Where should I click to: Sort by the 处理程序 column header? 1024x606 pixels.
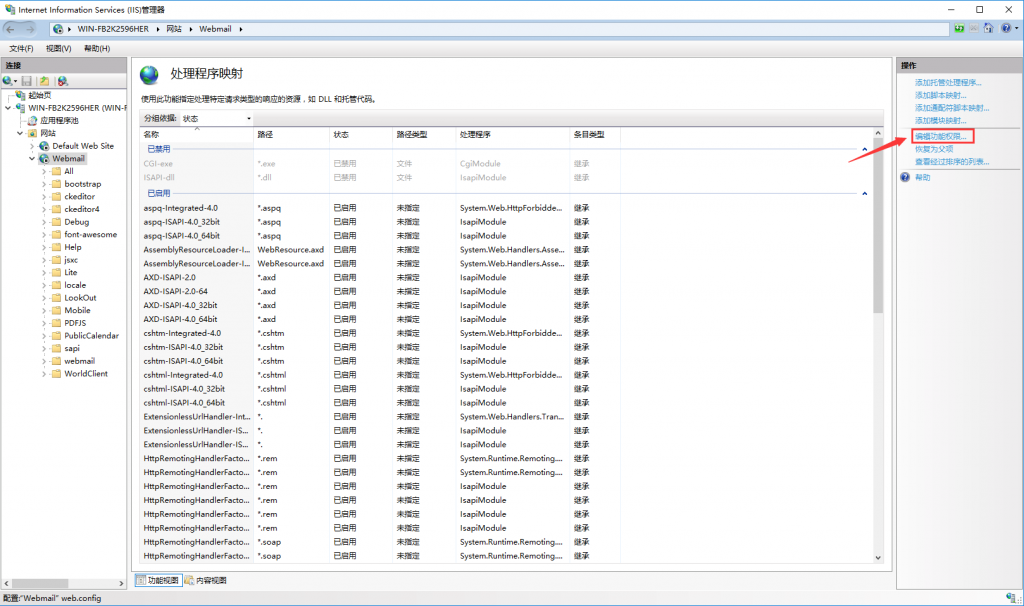[513, 135]
